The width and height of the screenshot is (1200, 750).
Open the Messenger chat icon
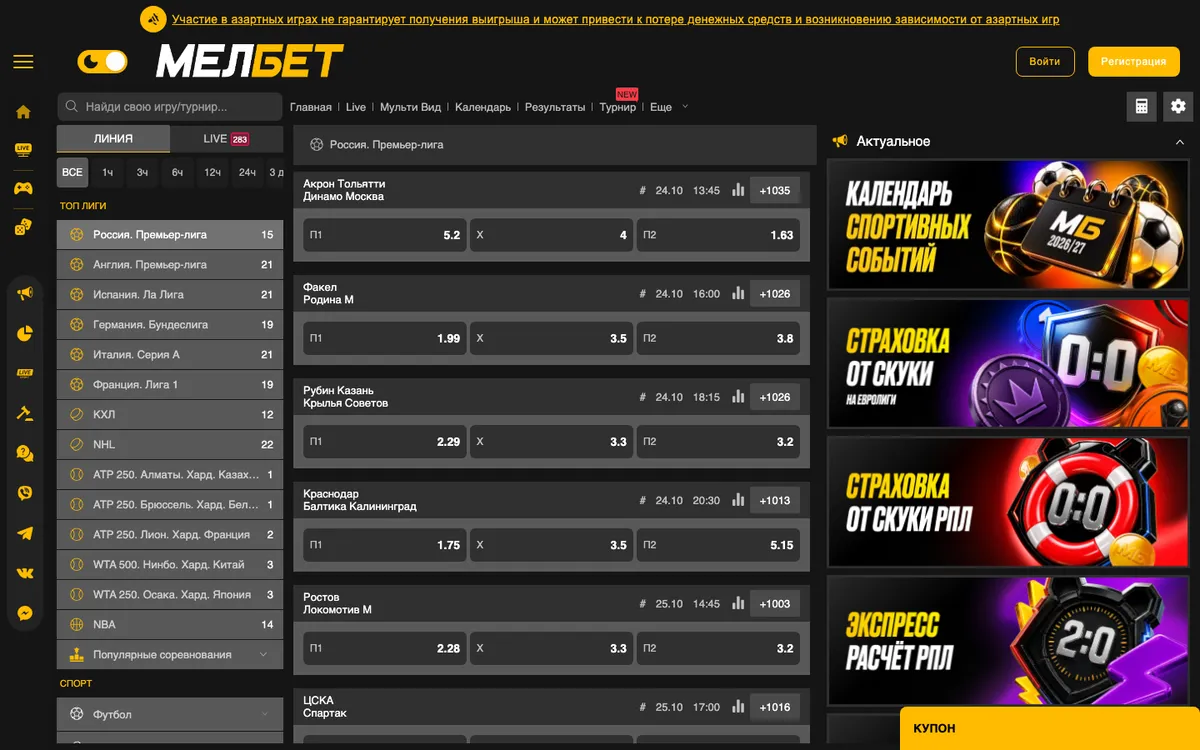coord(25,614)
